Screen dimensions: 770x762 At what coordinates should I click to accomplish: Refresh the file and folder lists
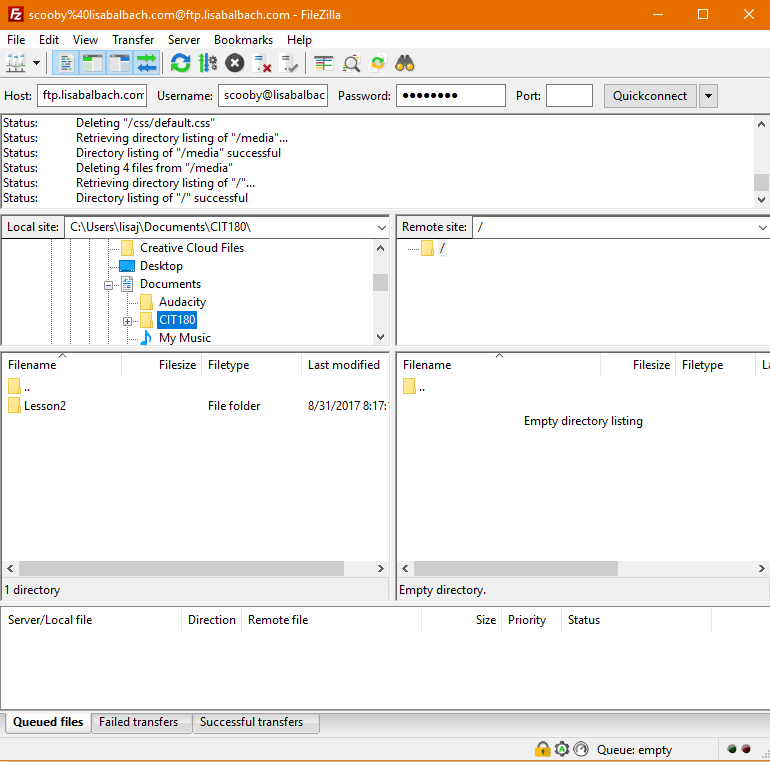[180, 63]
